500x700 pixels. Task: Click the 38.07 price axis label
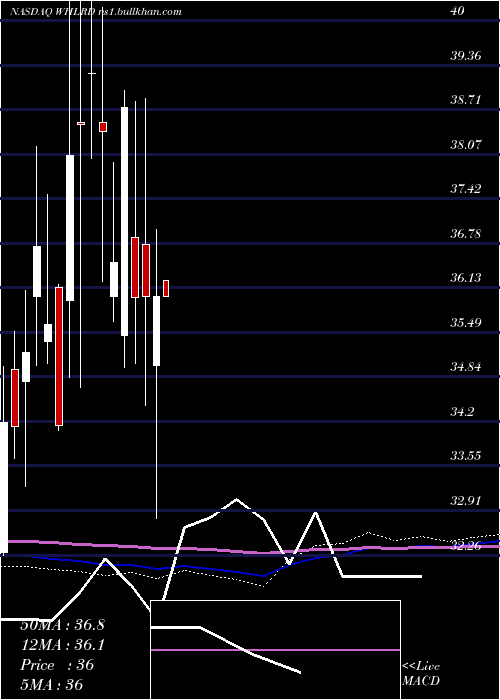point(466,144)
